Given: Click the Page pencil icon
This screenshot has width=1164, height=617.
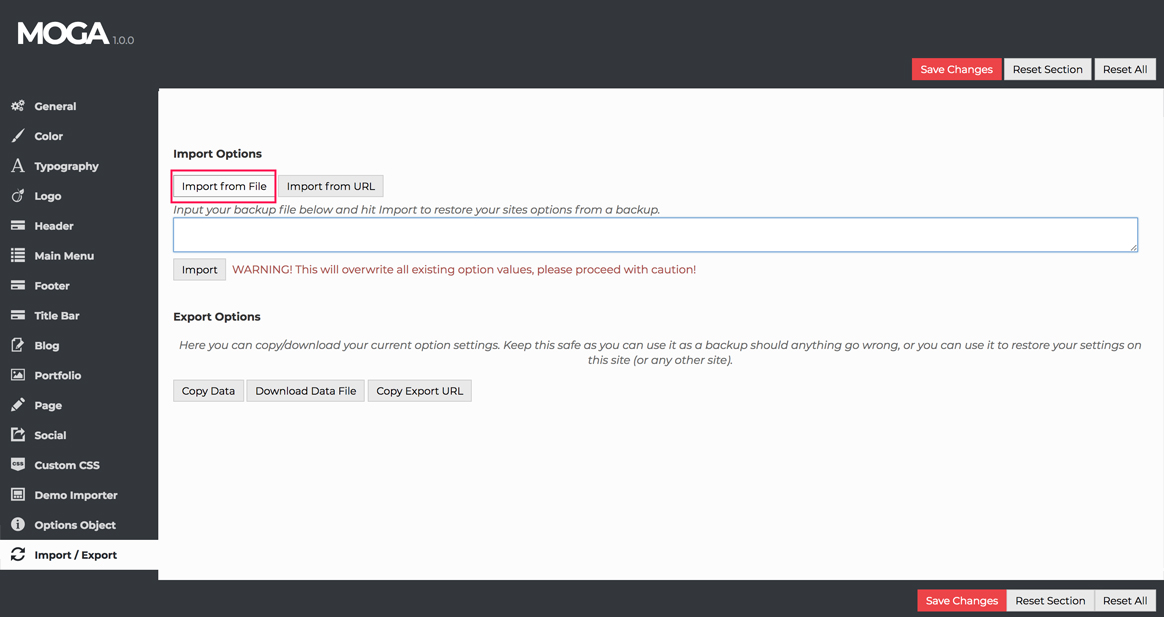Looking at the screenshot, I should 18,405.
